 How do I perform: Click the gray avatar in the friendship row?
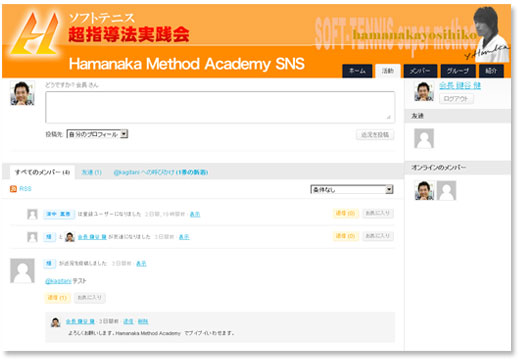[x=32, y=237]
